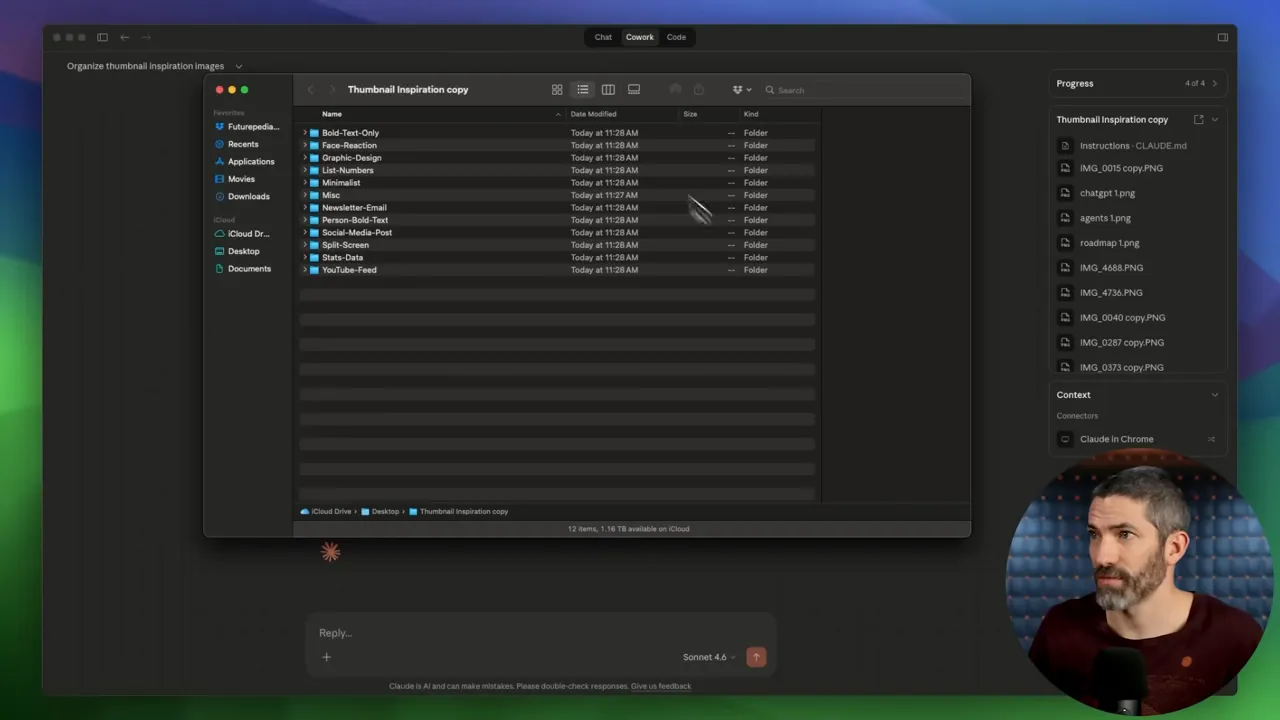1280x720 pixels.
Task: Go forward in Finder navigation
Action: [x=333, y=90]
